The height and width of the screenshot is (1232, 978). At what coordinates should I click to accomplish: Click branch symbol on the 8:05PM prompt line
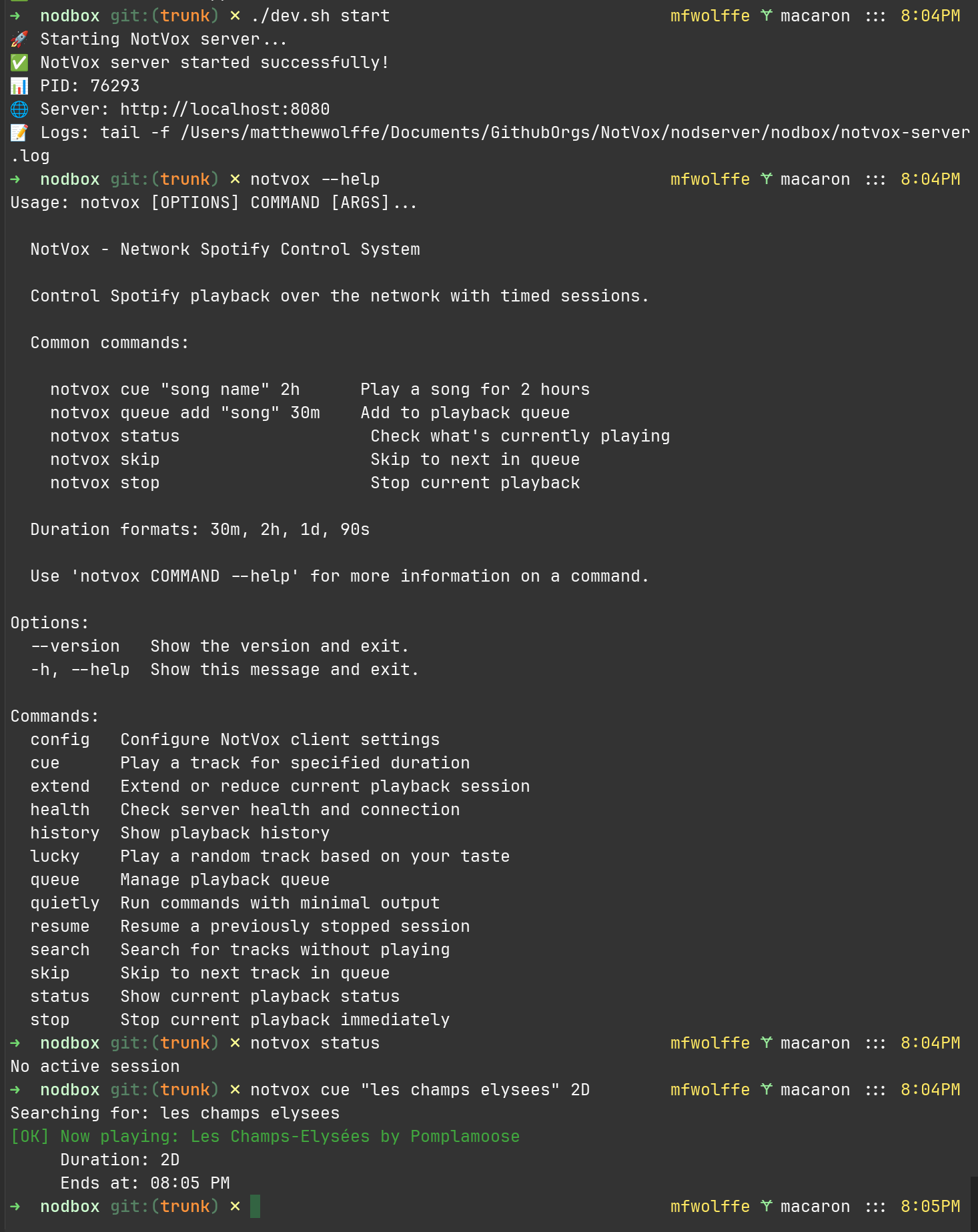[x=766, y=1207]
